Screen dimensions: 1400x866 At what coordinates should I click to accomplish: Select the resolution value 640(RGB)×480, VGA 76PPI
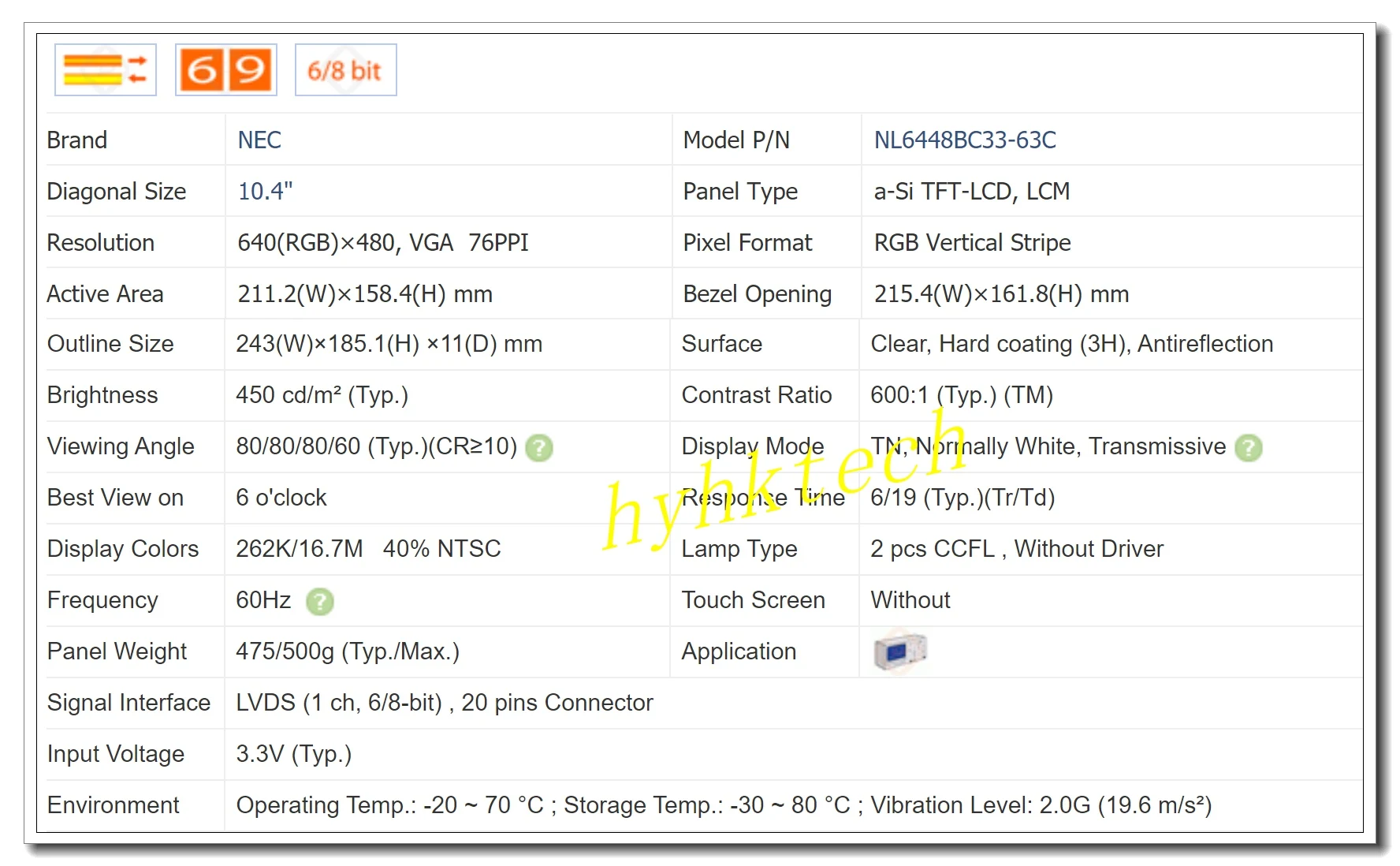tap(383, 243)
